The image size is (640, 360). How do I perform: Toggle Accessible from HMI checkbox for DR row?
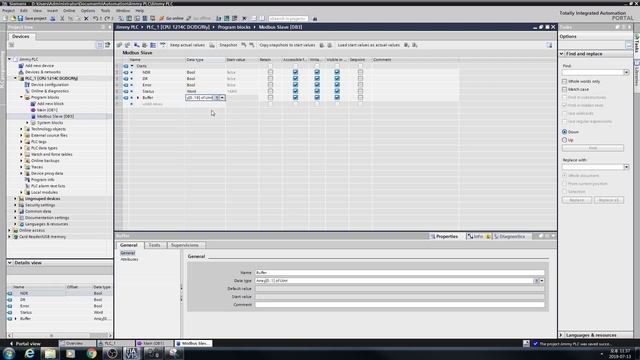click(295, 78)
